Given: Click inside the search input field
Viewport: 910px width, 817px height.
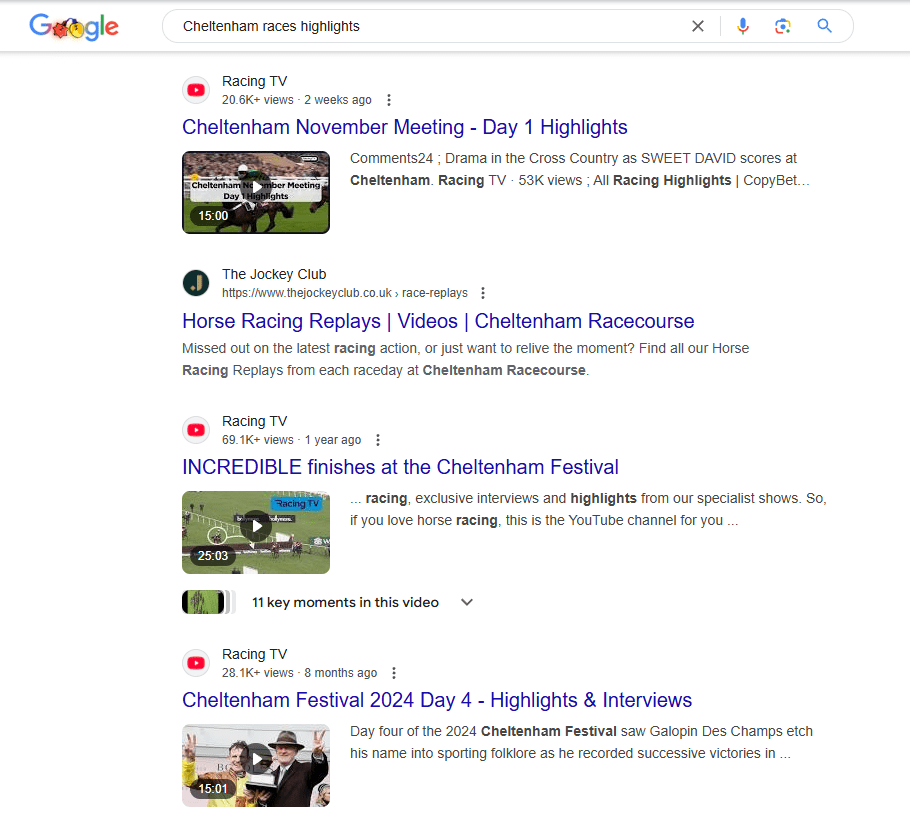Looking at the screenshot, I should click(400, 26).
